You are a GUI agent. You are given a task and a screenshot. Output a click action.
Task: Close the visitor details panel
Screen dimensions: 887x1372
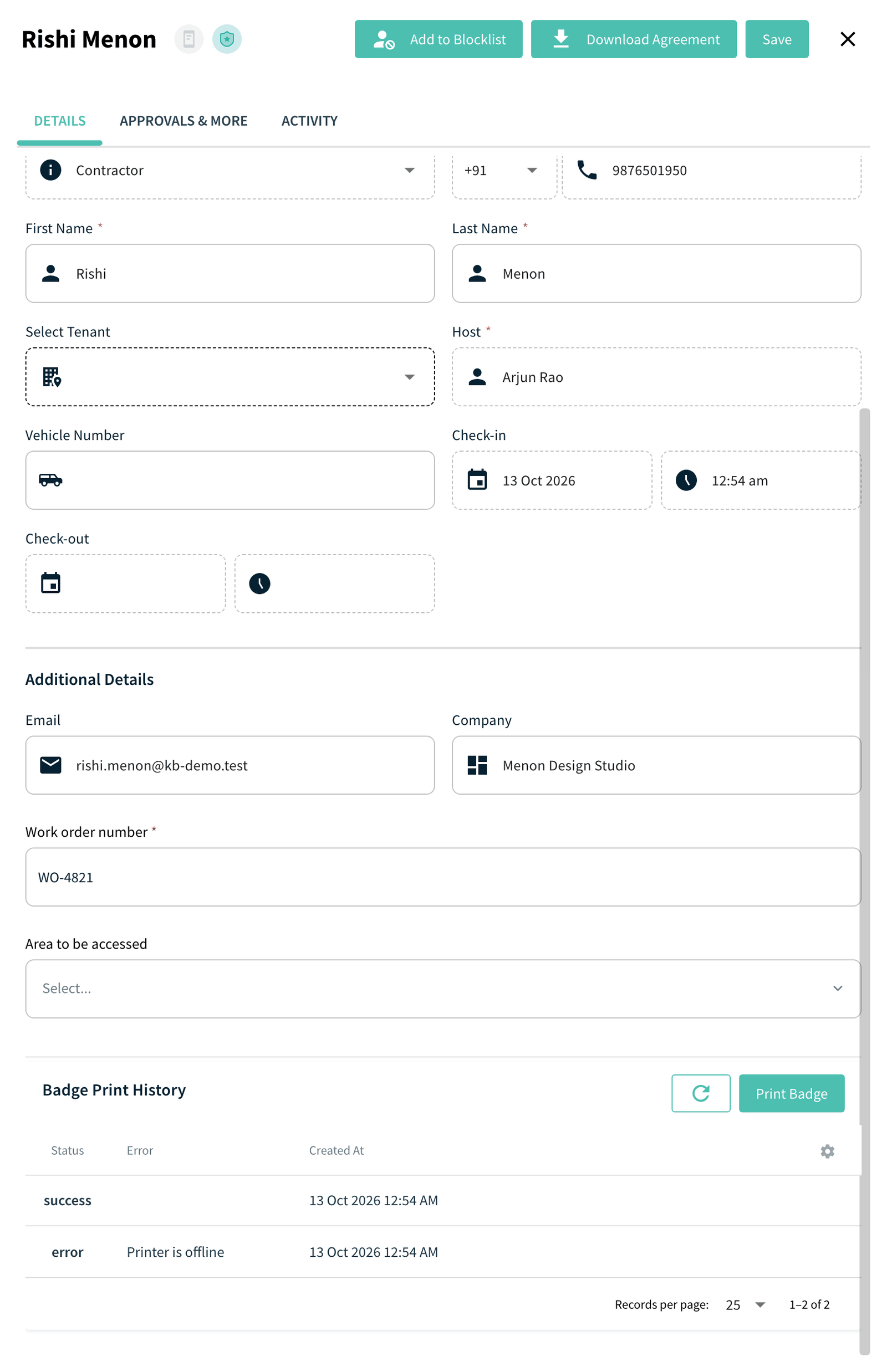pyautogui.click(x=848, y=39)
